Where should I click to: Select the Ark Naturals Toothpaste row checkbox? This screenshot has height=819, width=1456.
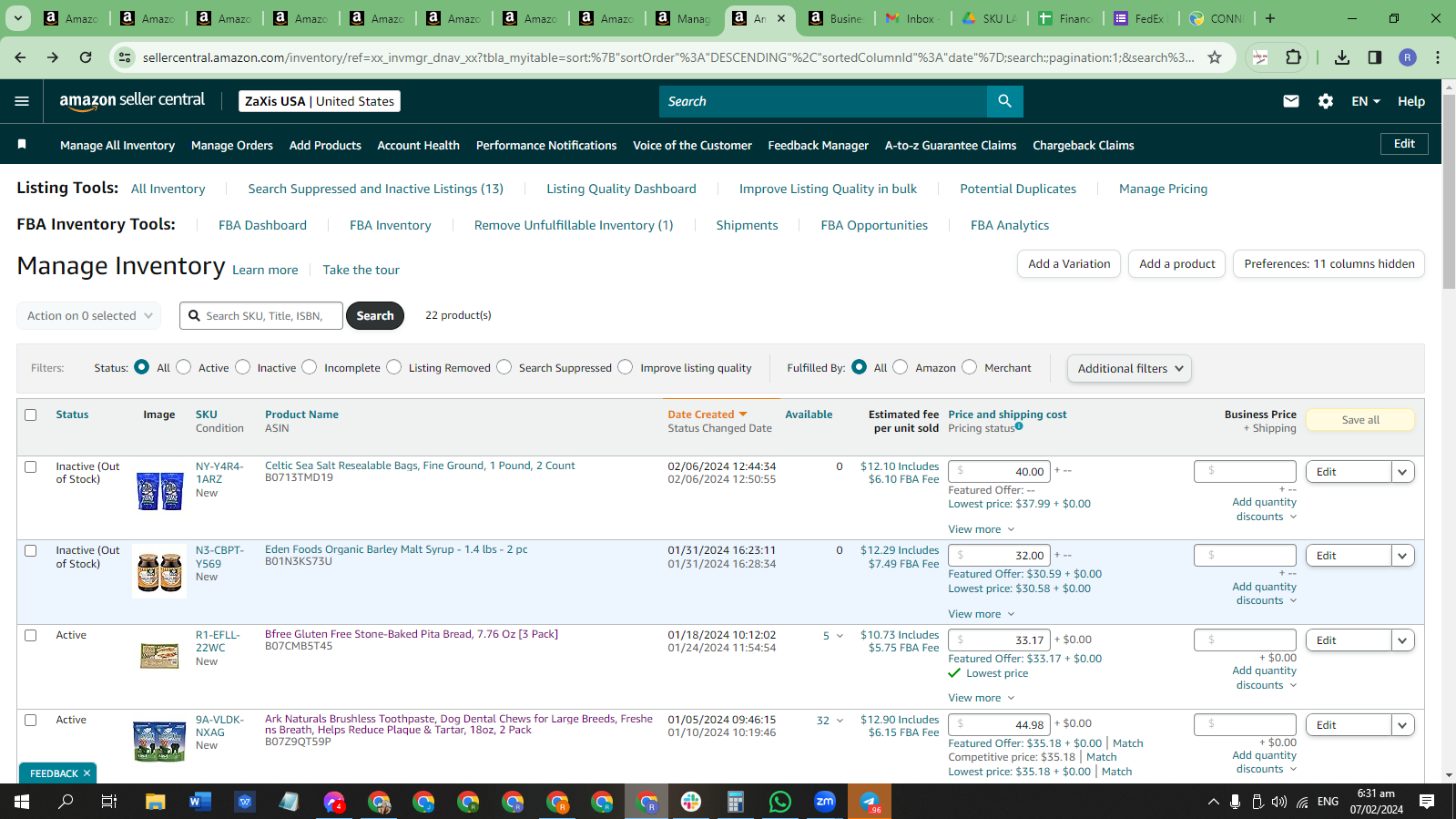[x=31, y=720]
